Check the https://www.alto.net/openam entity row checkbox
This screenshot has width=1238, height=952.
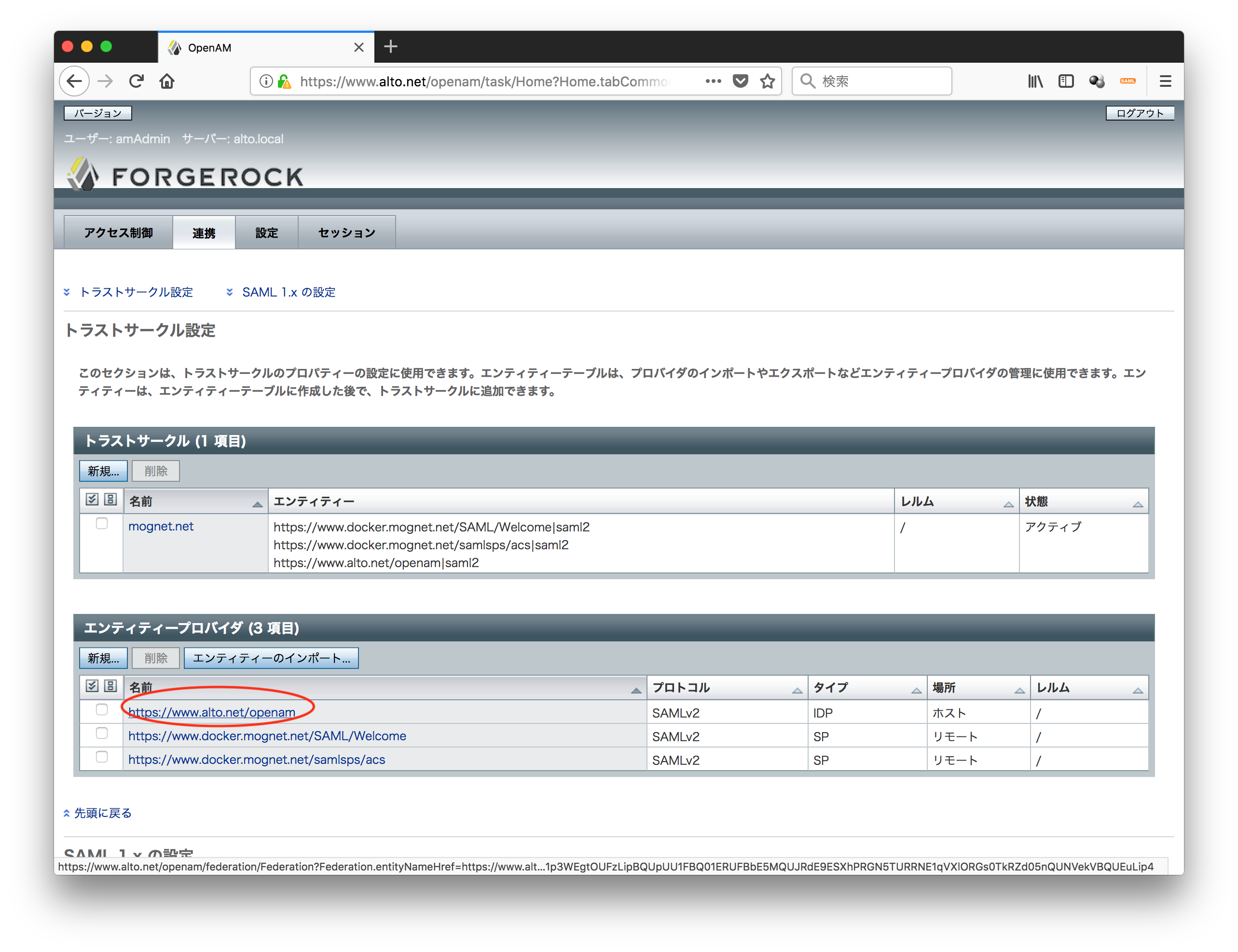tap(102, 709)
